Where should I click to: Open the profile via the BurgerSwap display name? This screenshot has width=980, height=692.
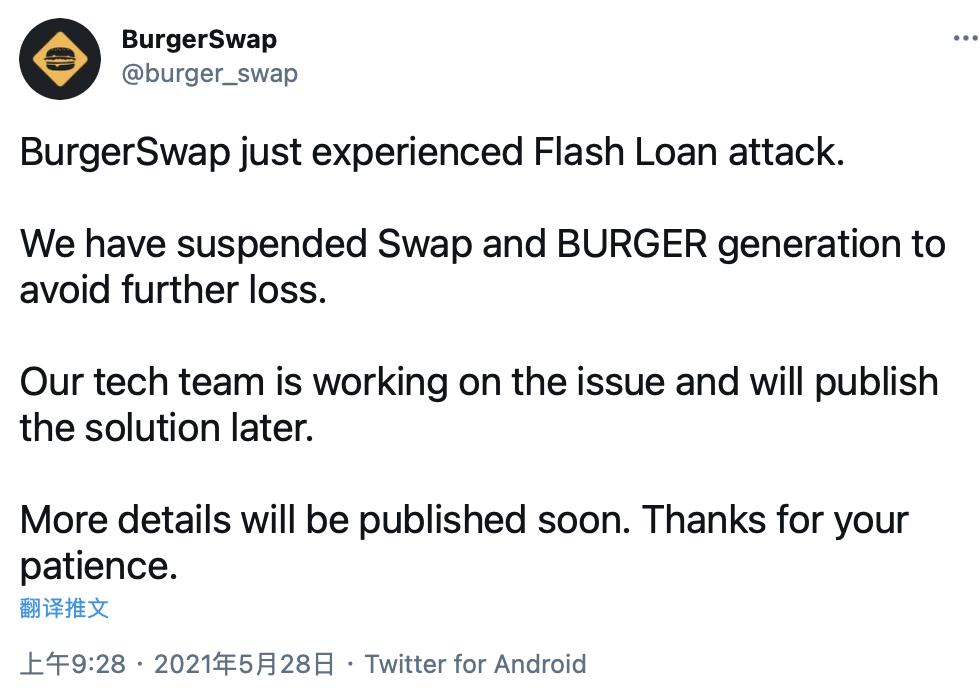pos(198,40)
